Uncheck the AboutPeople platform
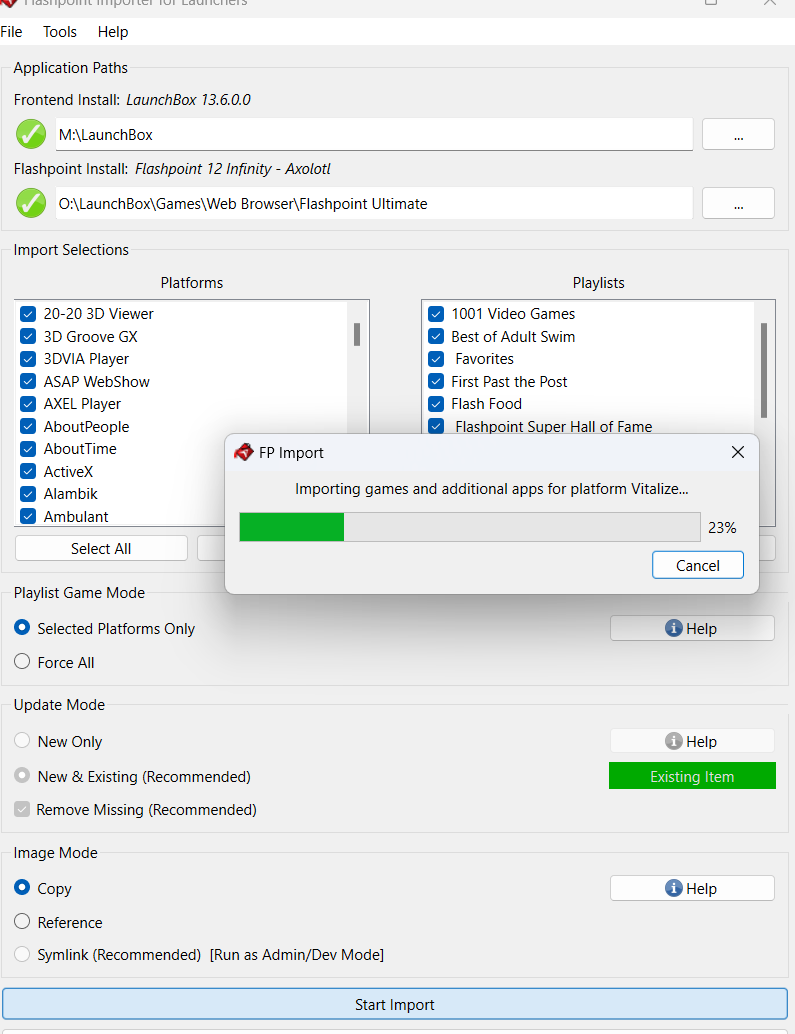The width and height of the screenshot is (795, 1034). pyautogui.click(x=28, y=427)
